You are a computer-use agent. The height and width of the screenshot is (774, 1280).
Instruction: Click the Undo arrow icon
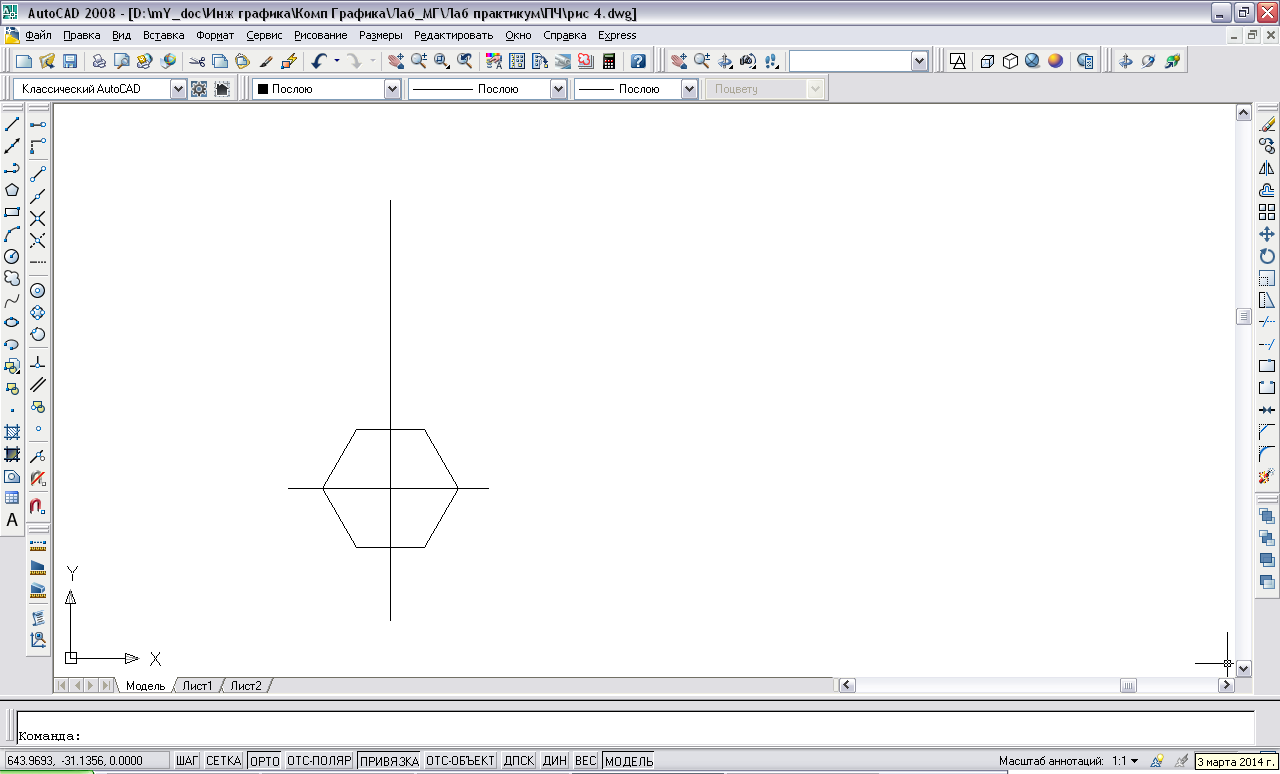319,61
